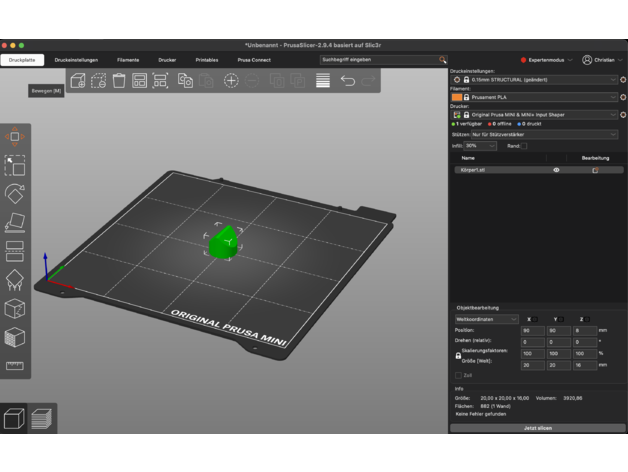Image resolution: width=628 pixels, height=472 pixels.
Task: Open the Expertenmodus mode dropdown
Action: point(547,60)
